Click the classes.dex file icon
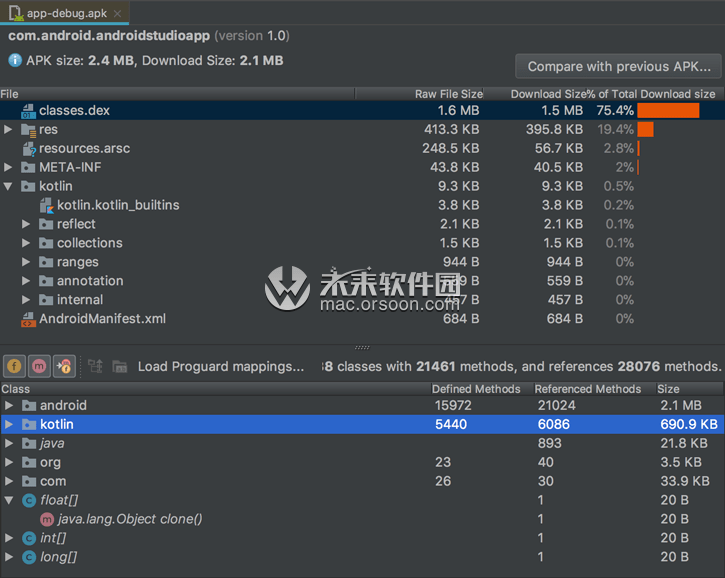The height and width of the screenshot is (578, 725). [28, 111]
